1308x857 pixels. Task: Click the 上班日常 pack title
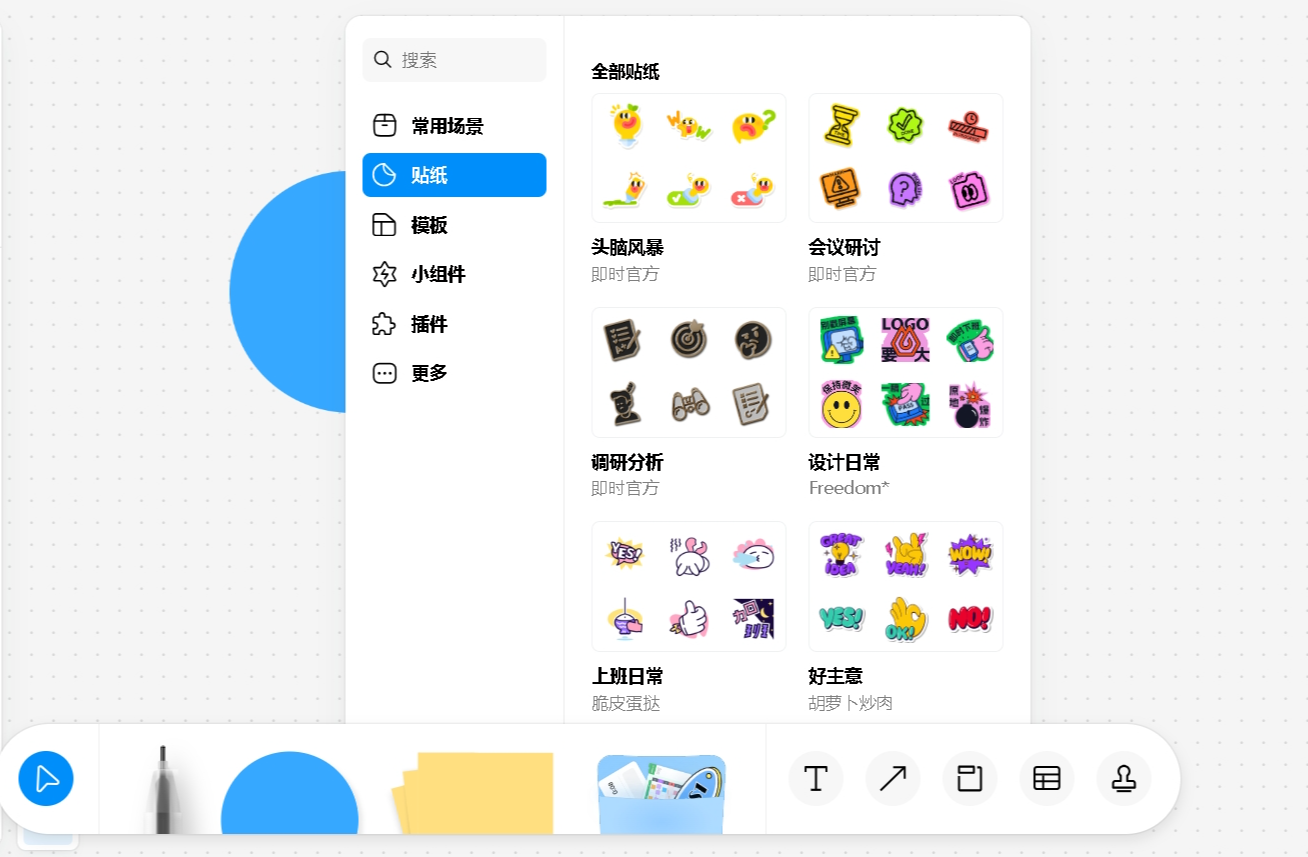[x=627, y=676]
